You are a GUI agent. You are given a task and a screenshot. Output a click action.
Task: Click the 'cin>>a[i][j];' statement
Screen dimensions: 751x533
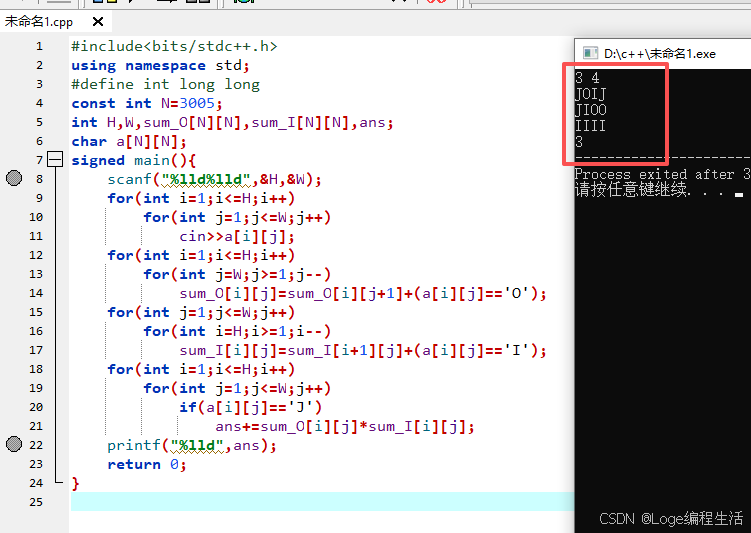coord(237,237)
